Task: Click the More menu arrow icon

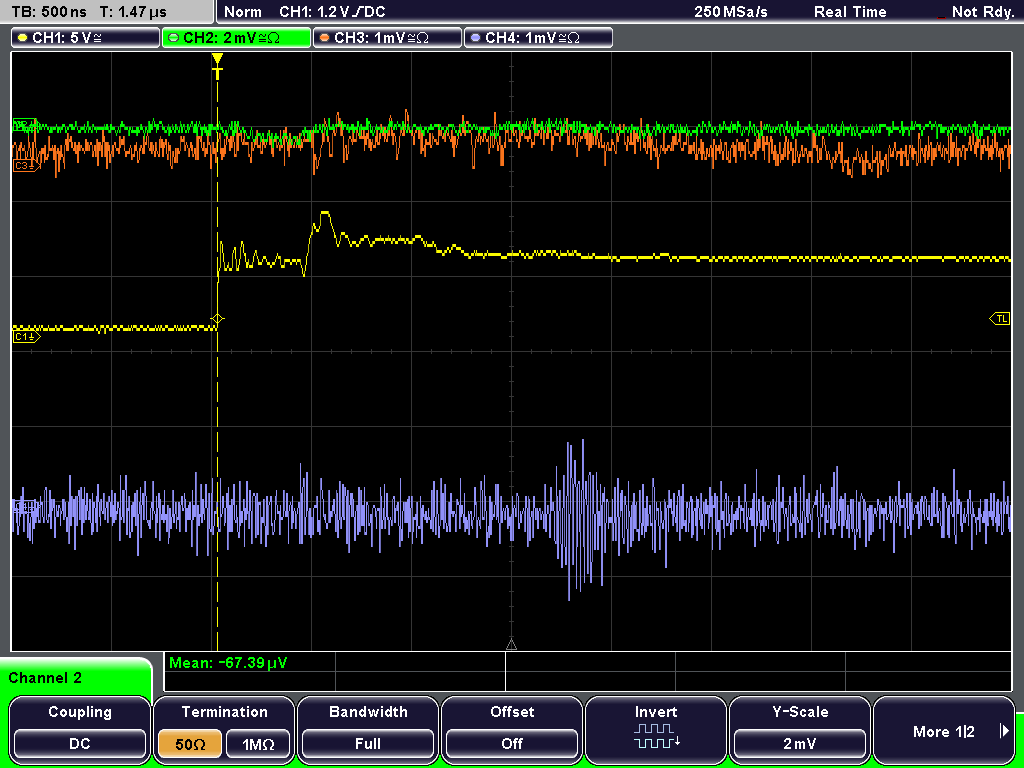Action: coord(1004,731)
